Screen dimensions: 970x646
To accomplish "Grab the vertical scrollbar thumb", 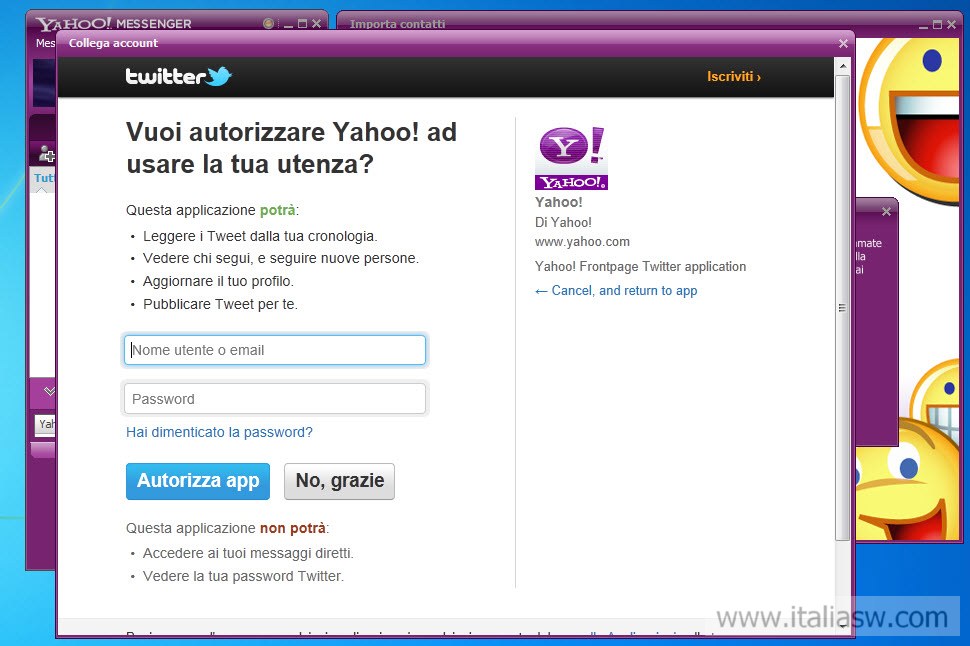I will [842, 308].
